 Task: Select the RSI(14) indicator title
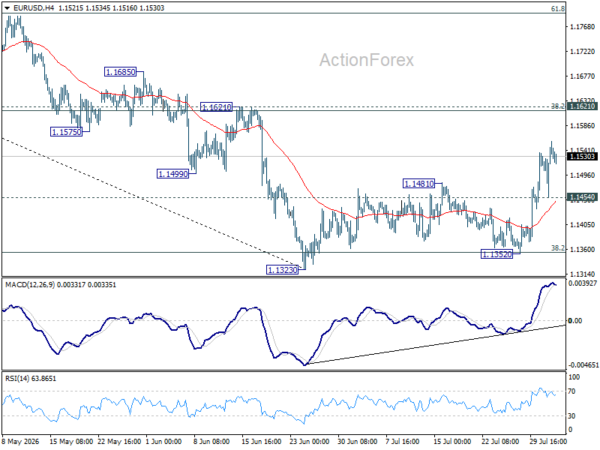(x=17, y=378)
